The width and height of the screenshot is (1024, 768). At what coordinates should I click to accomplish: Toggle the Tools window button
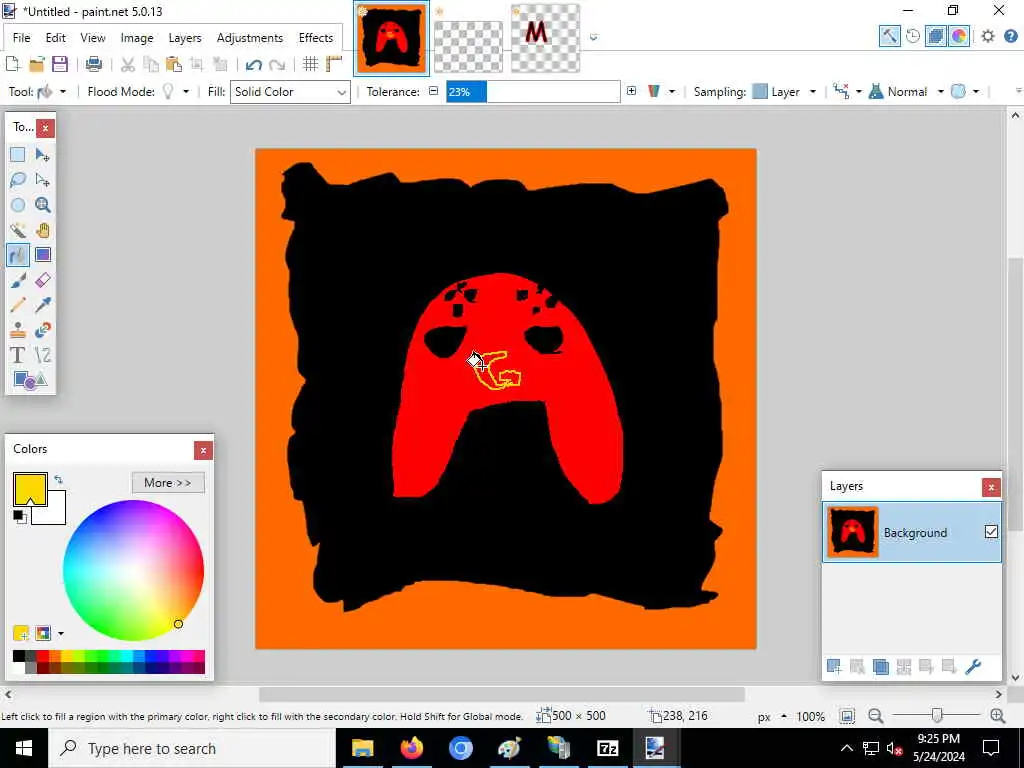tap(889, 36)
